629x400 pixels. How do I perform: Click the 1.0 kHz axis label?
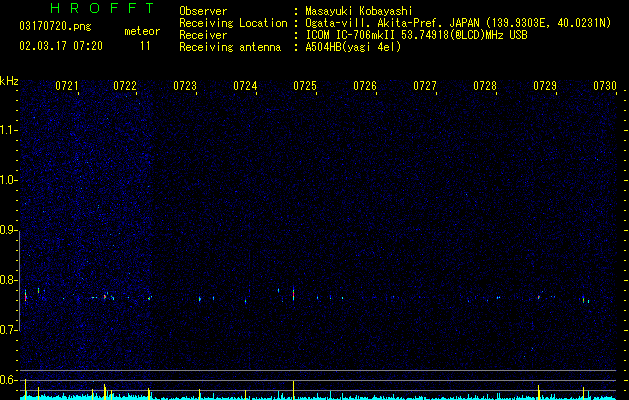(x=9, y=180)
